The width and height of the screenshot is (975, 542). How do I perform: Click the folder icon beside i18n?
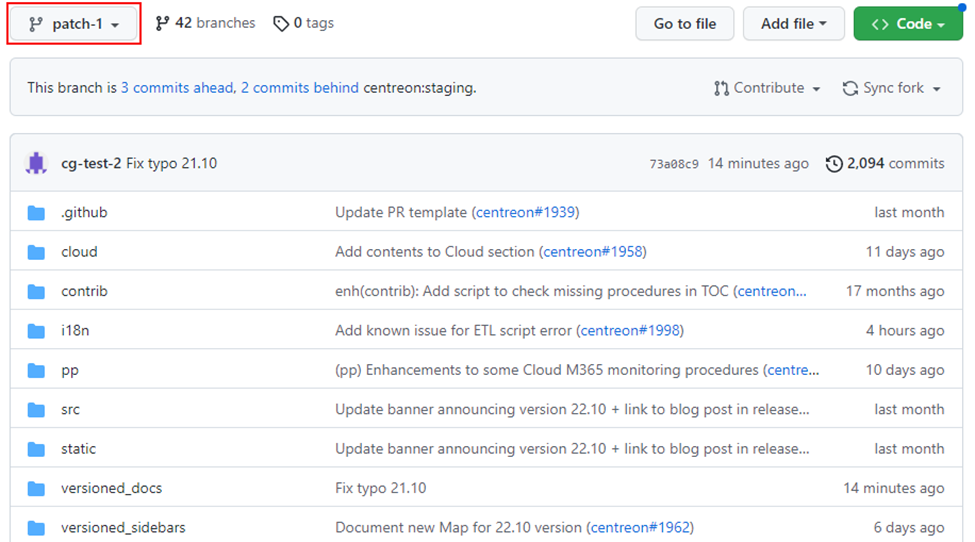click(37, 331)
